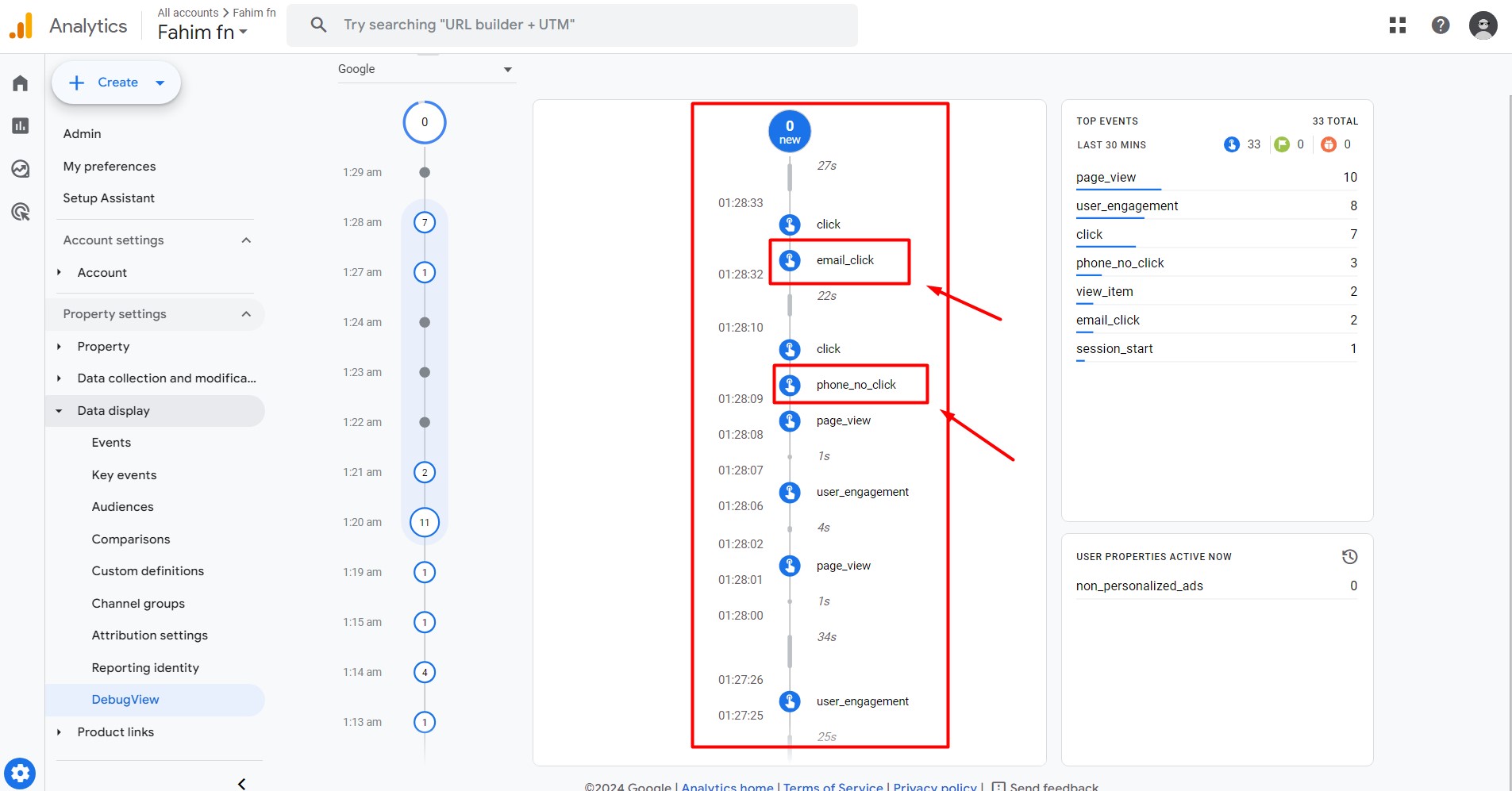Open the Create dropdown button
Viewport: 1512px width, 791px height.
point(117,83)
